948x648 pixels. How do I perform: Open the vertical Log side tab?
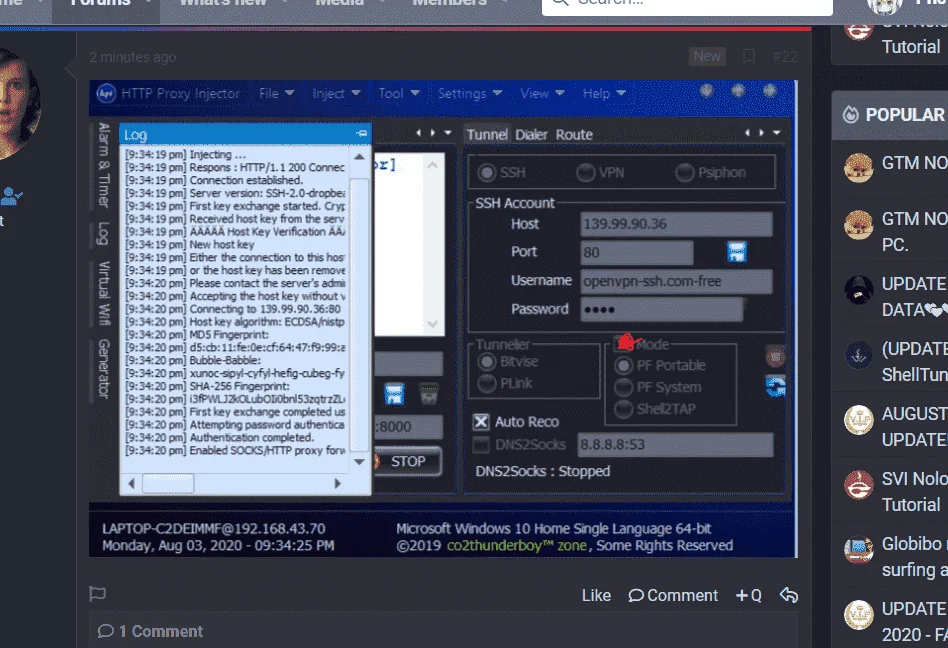[104, 233]
